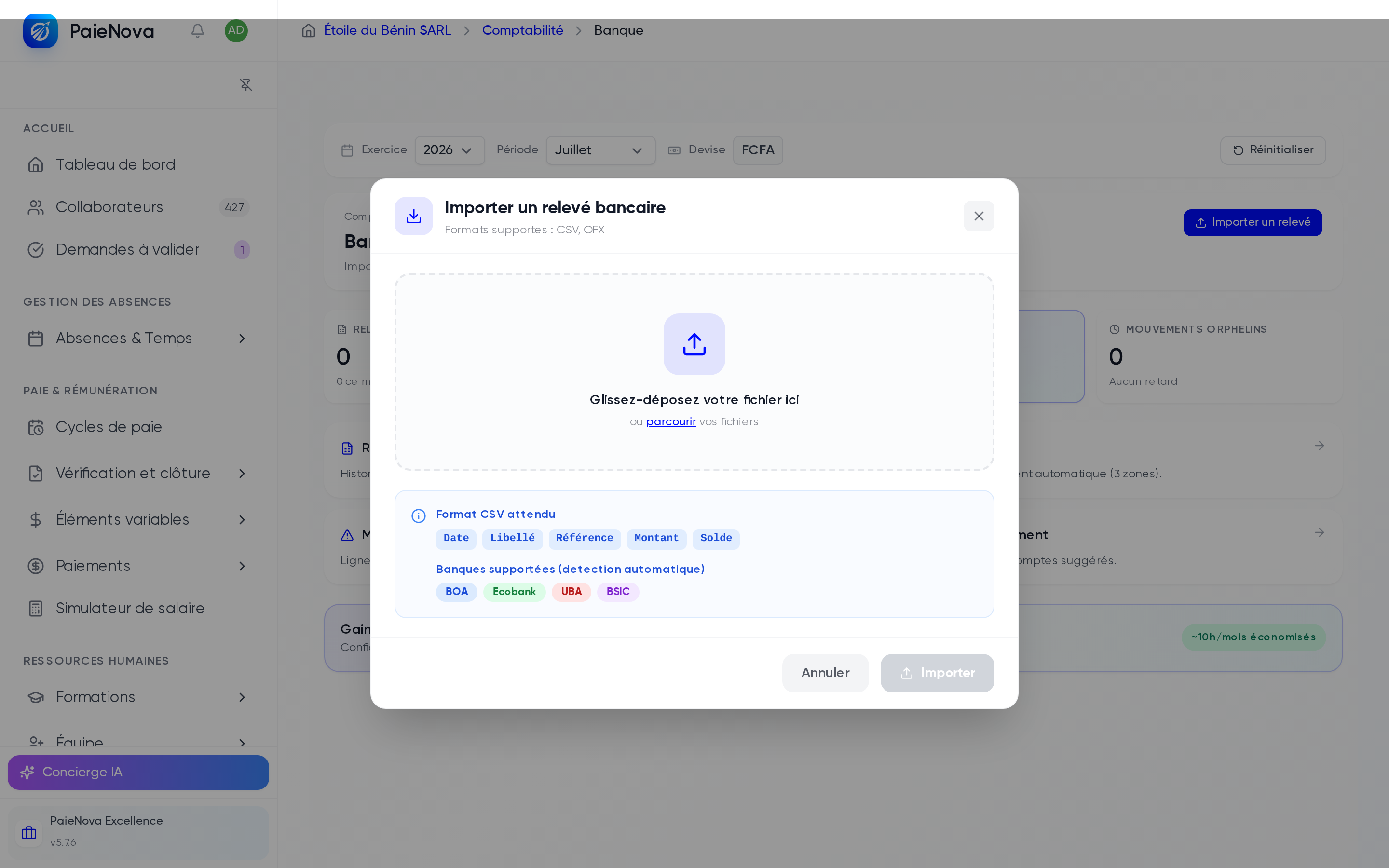Click the file drop zone area
The height and width of the screenshot is (868, 1389).
[x=694, y=372]
